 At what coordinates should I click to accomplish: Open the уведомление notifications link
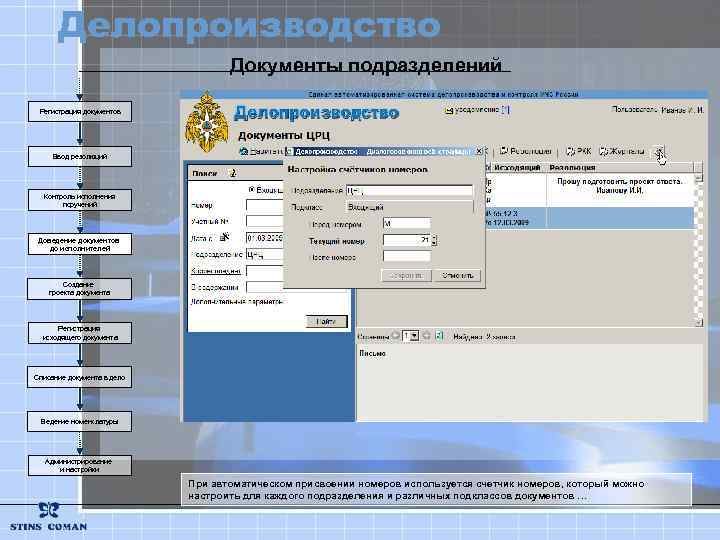click(x=482, y=110)
